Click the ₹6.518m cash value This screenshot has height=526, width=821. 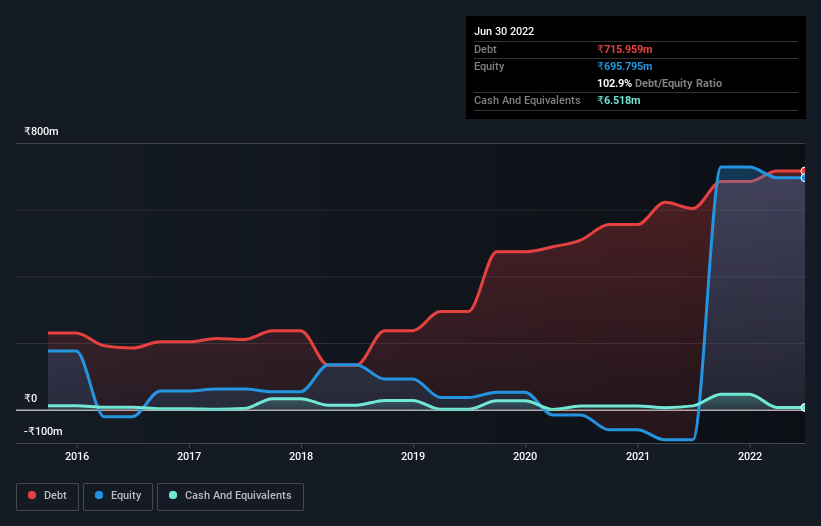[618, 100]
